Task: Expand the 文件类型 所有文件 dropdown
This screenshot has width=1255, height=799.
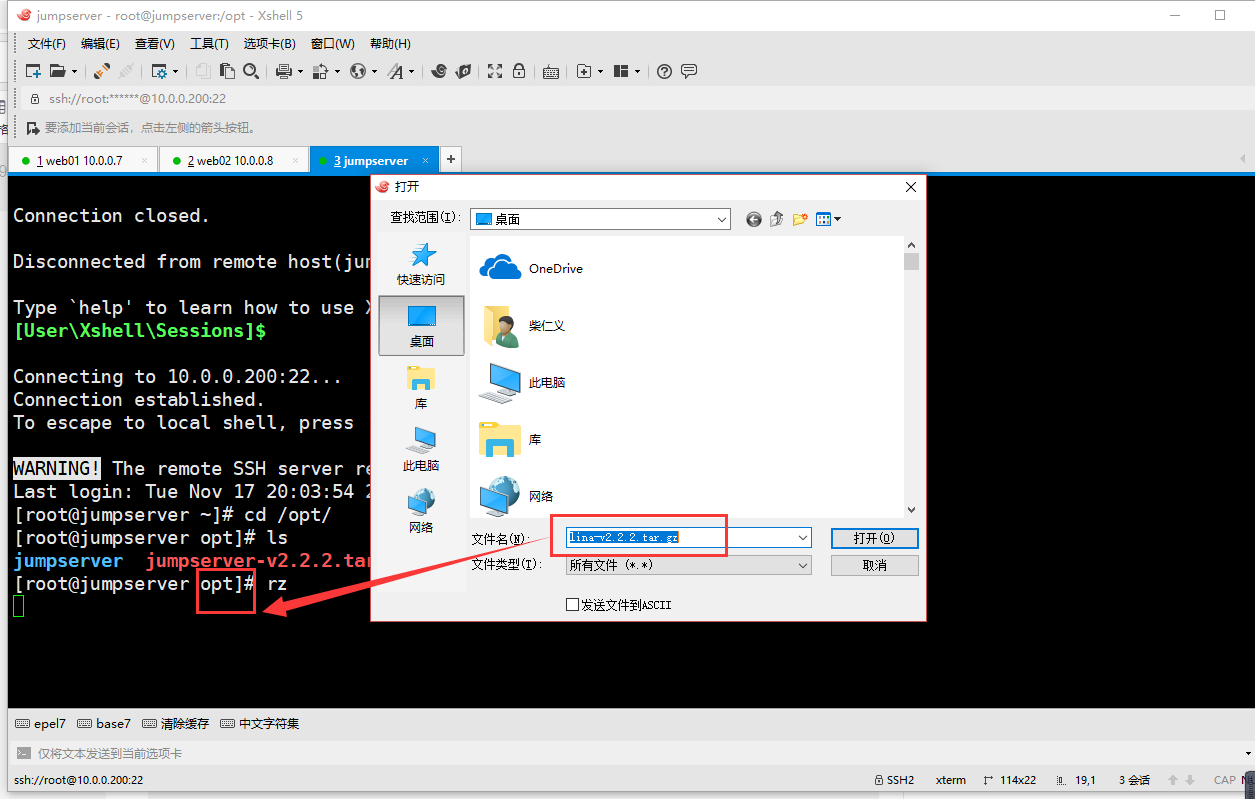Action: [x=803, y=565]
